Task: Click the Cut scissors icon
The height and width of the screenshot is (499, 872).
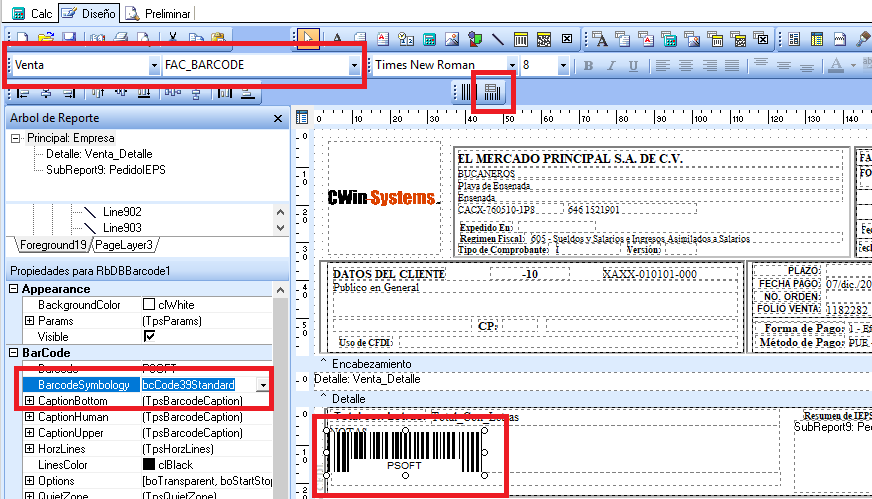Action: coord(172,40)
